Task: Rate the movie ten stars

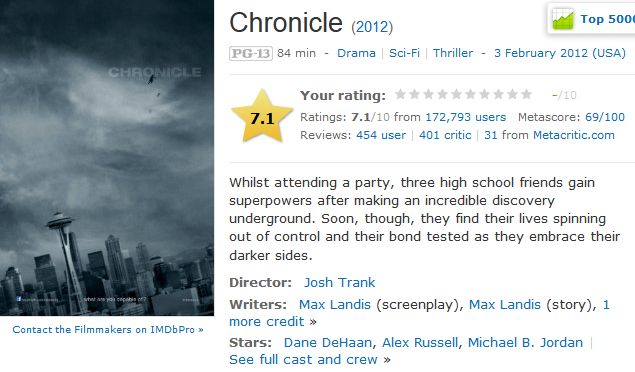Action: (526, 95)
